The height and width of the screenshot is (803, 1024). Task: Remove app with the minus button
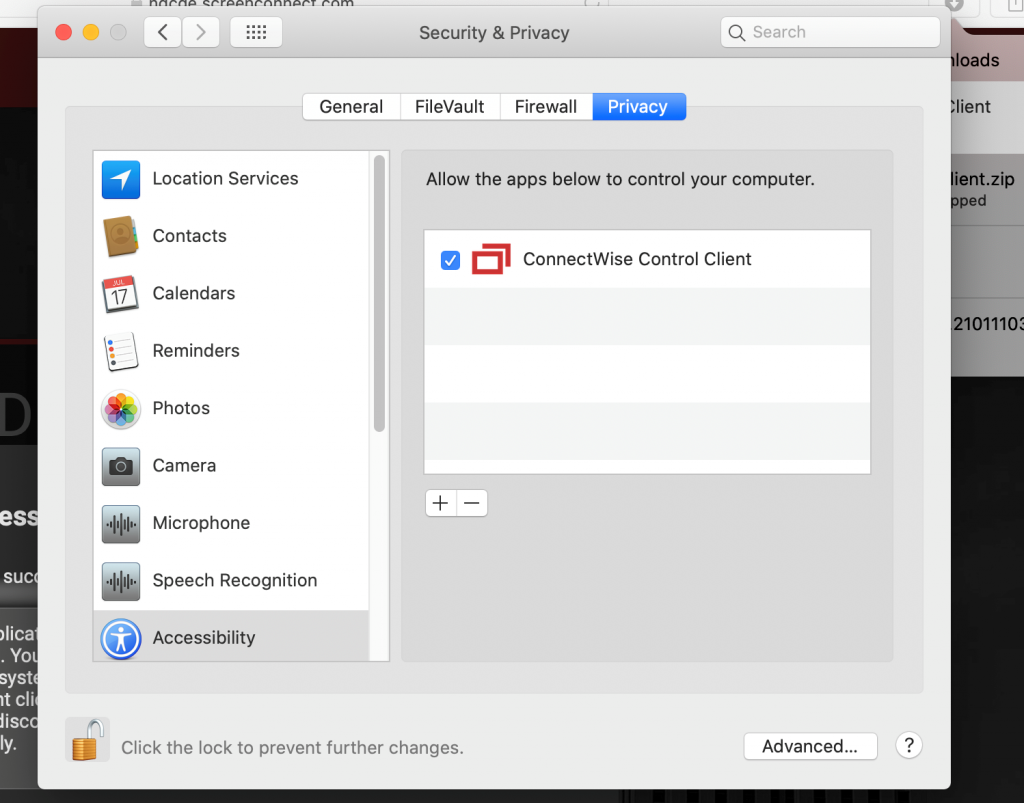[472, 503]
